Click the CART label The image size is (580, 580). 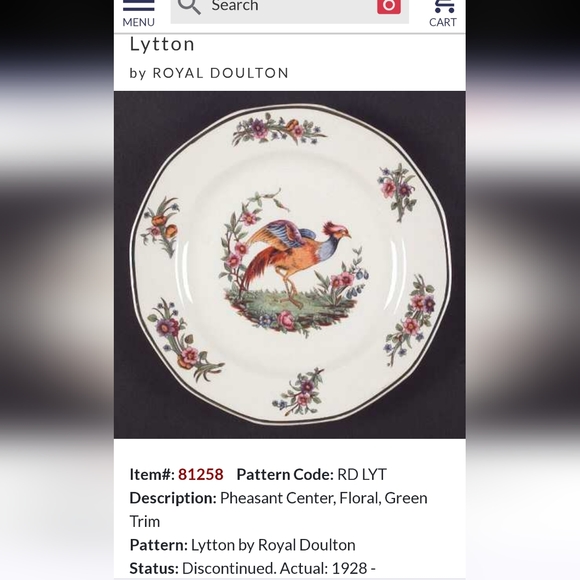click(443, 22)
